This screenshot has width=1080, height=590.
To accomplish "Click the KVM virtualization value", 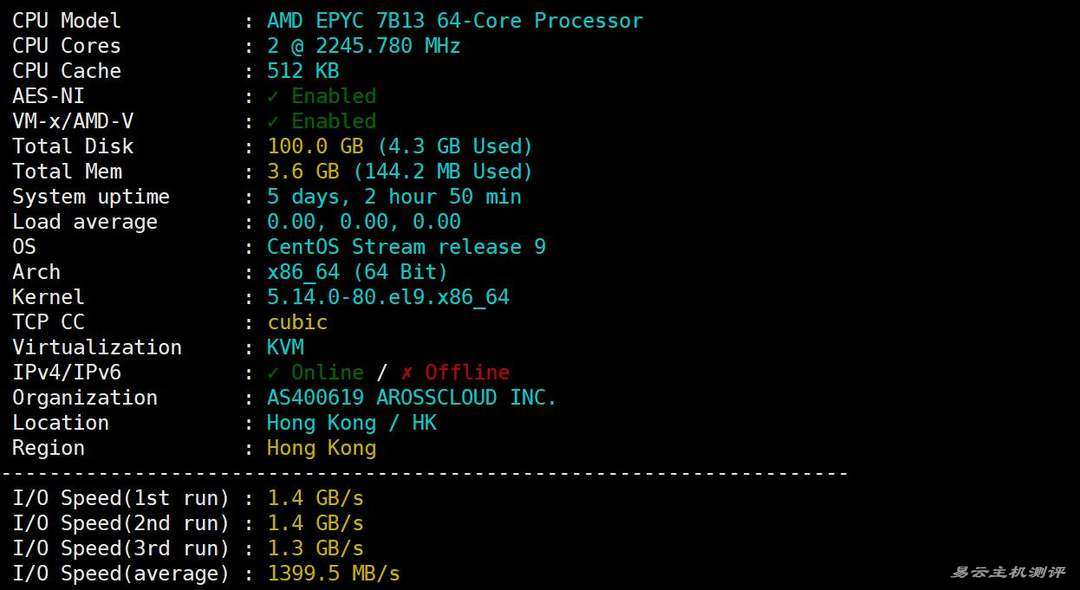I will tap(285, 347).
